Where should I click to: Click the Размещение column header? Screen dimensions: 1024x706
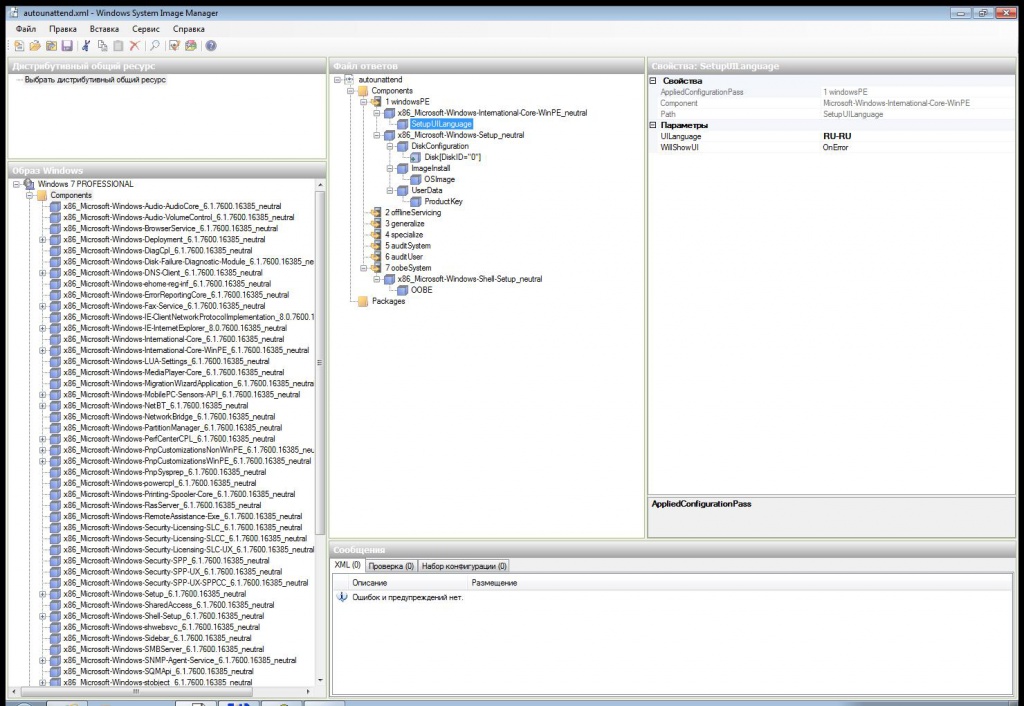coord(494,583)
